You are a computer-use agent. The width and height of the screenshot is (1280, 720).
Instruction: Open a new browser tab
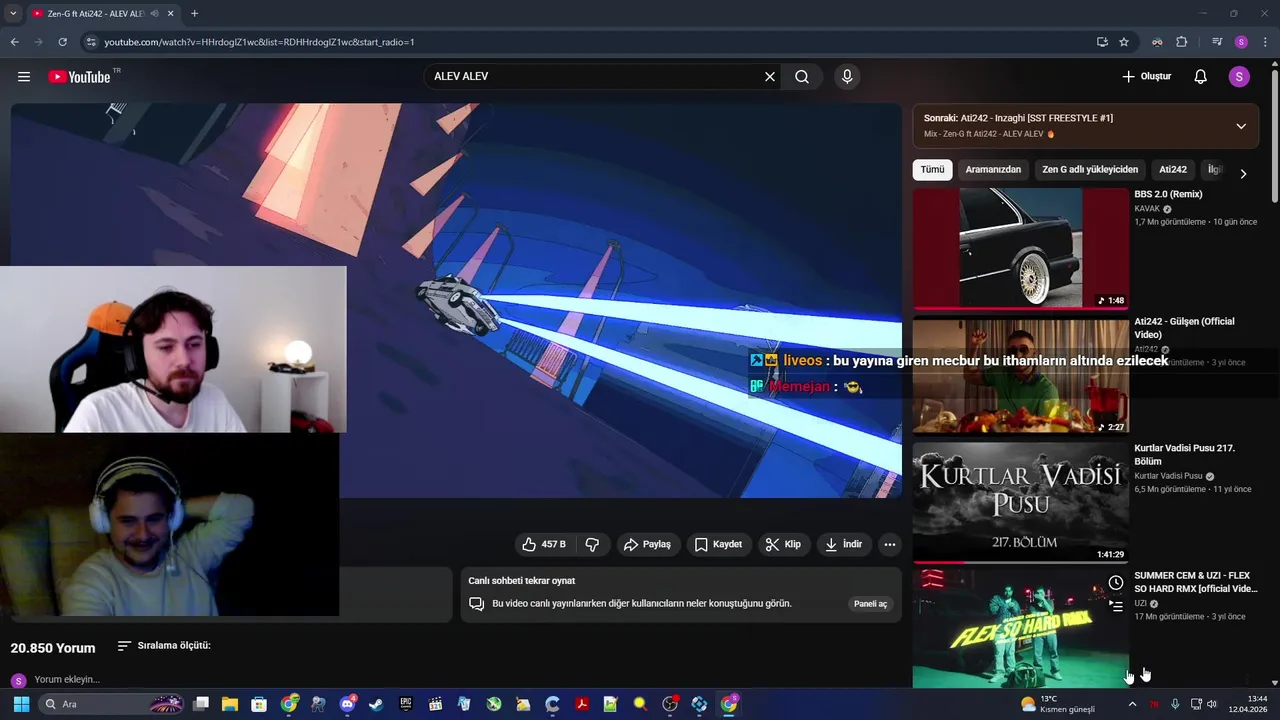(x=194, y=13)
